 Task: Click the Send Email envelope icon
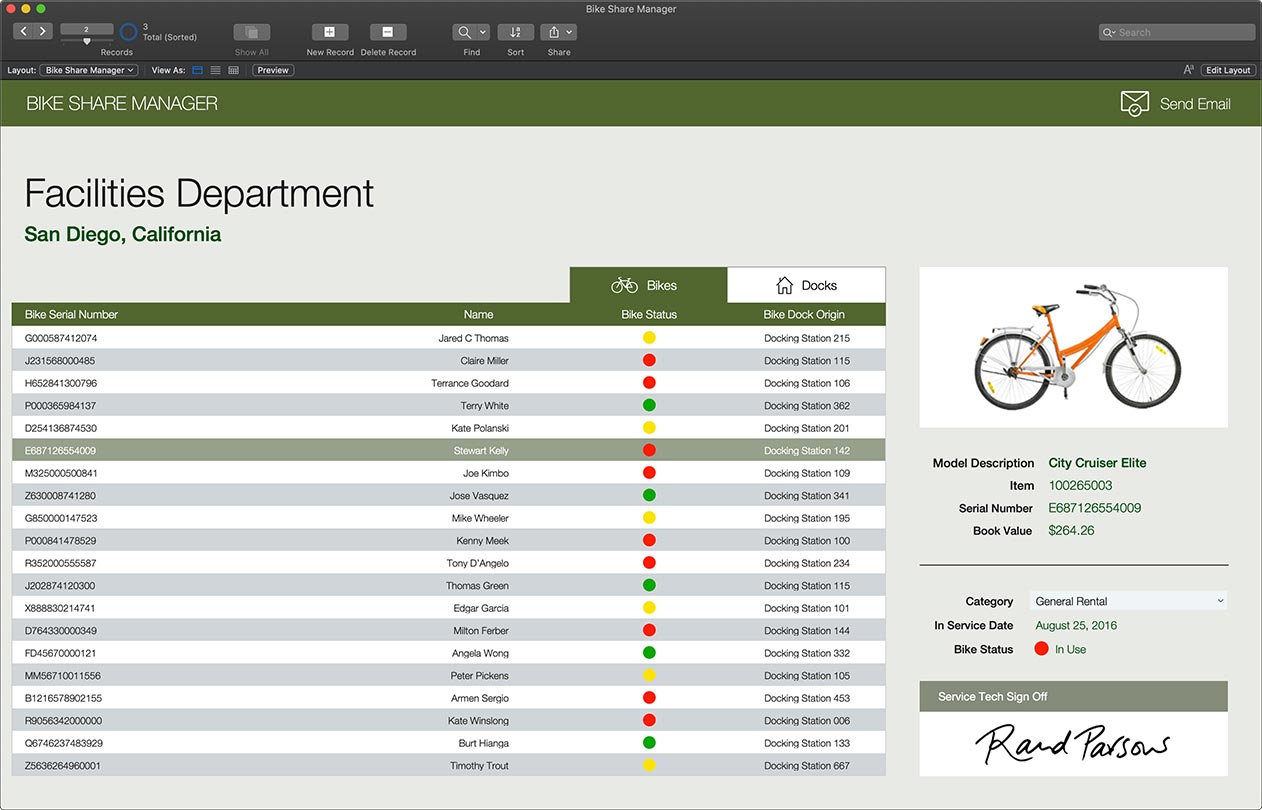pos(1135,104)
